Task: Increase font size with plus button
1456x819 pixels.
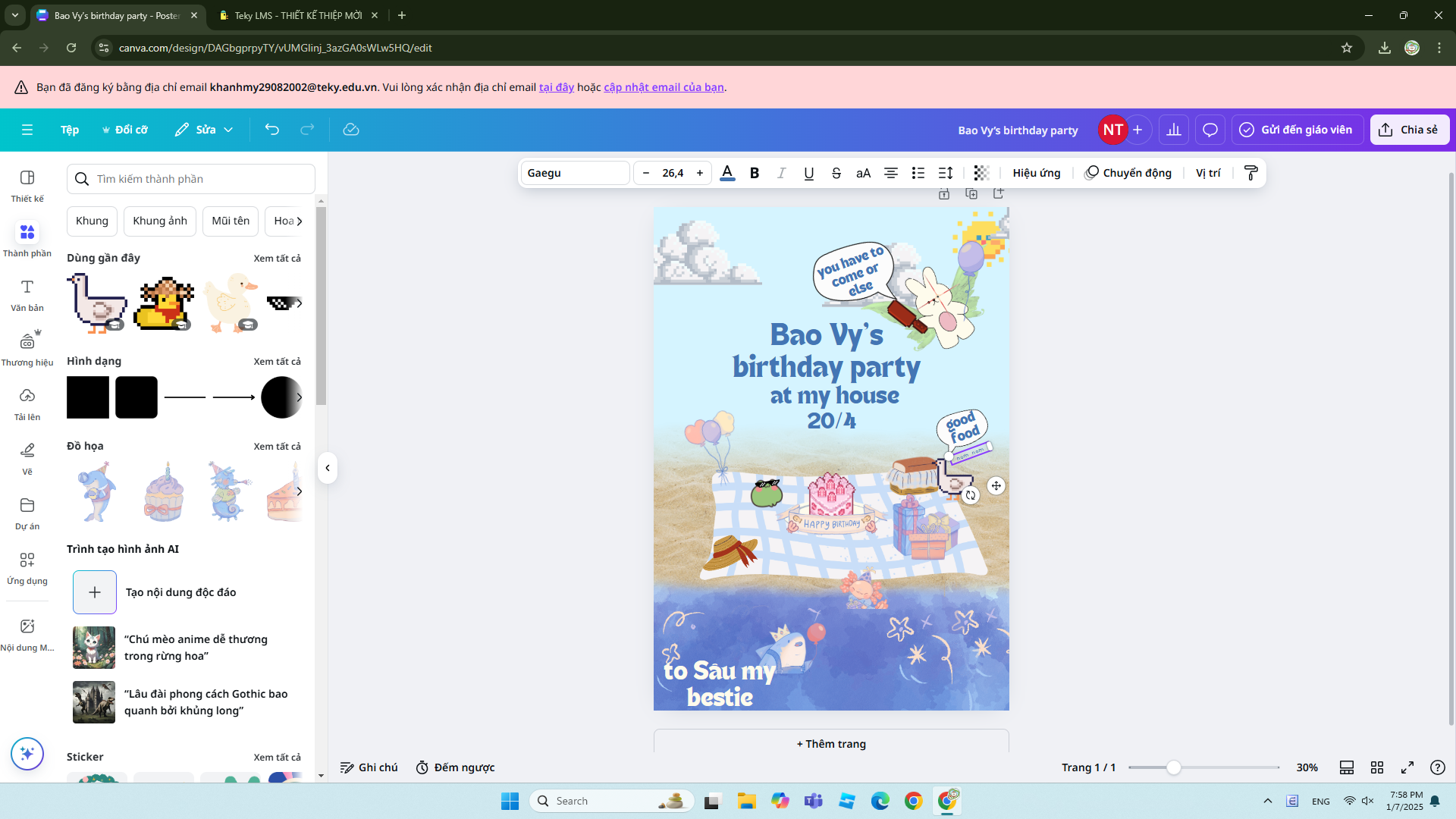Action: pyautogui.click(x=700, y=173)
